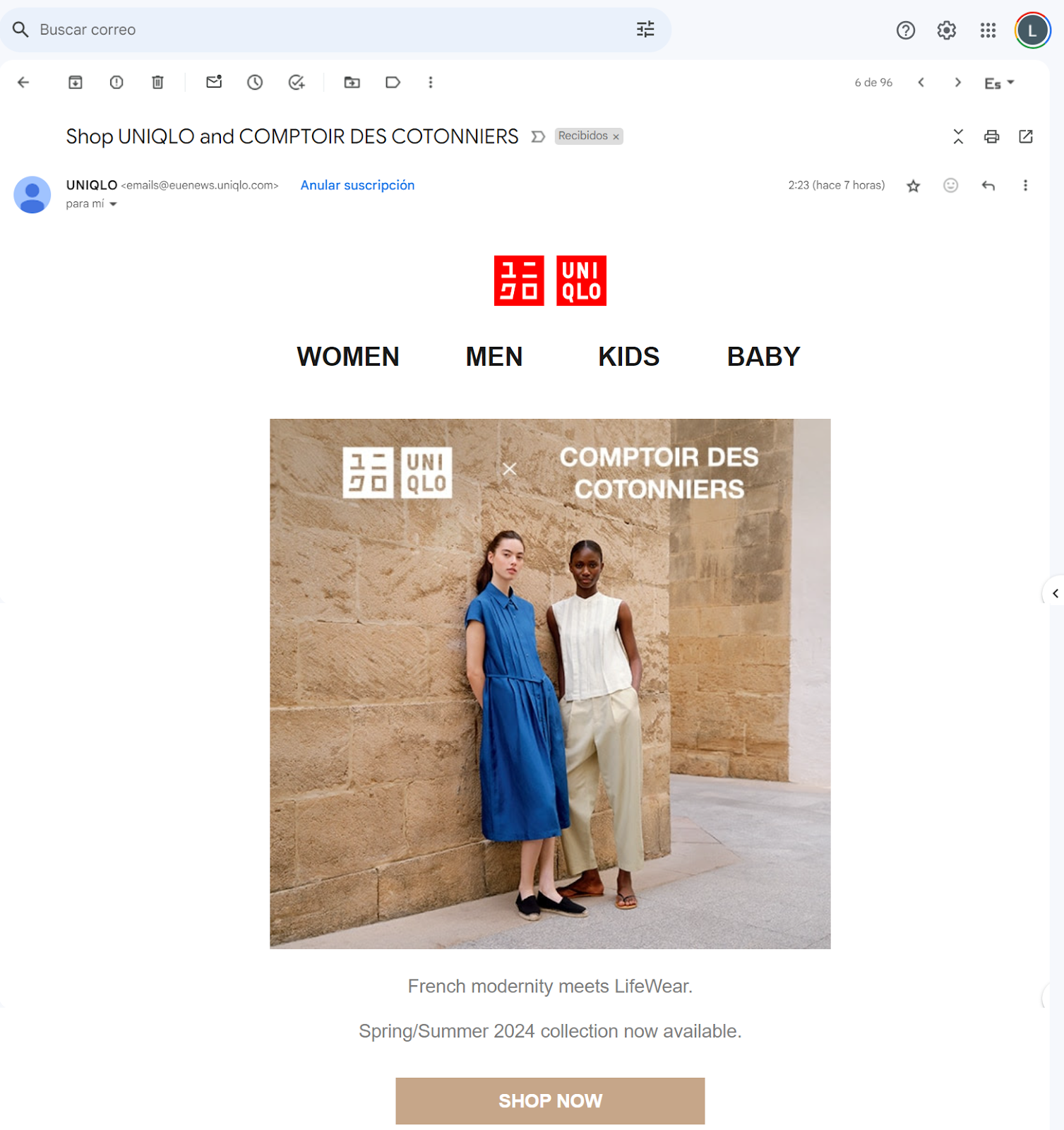Open message more options menu
1064x1130 pixels.
point(1025,186)
